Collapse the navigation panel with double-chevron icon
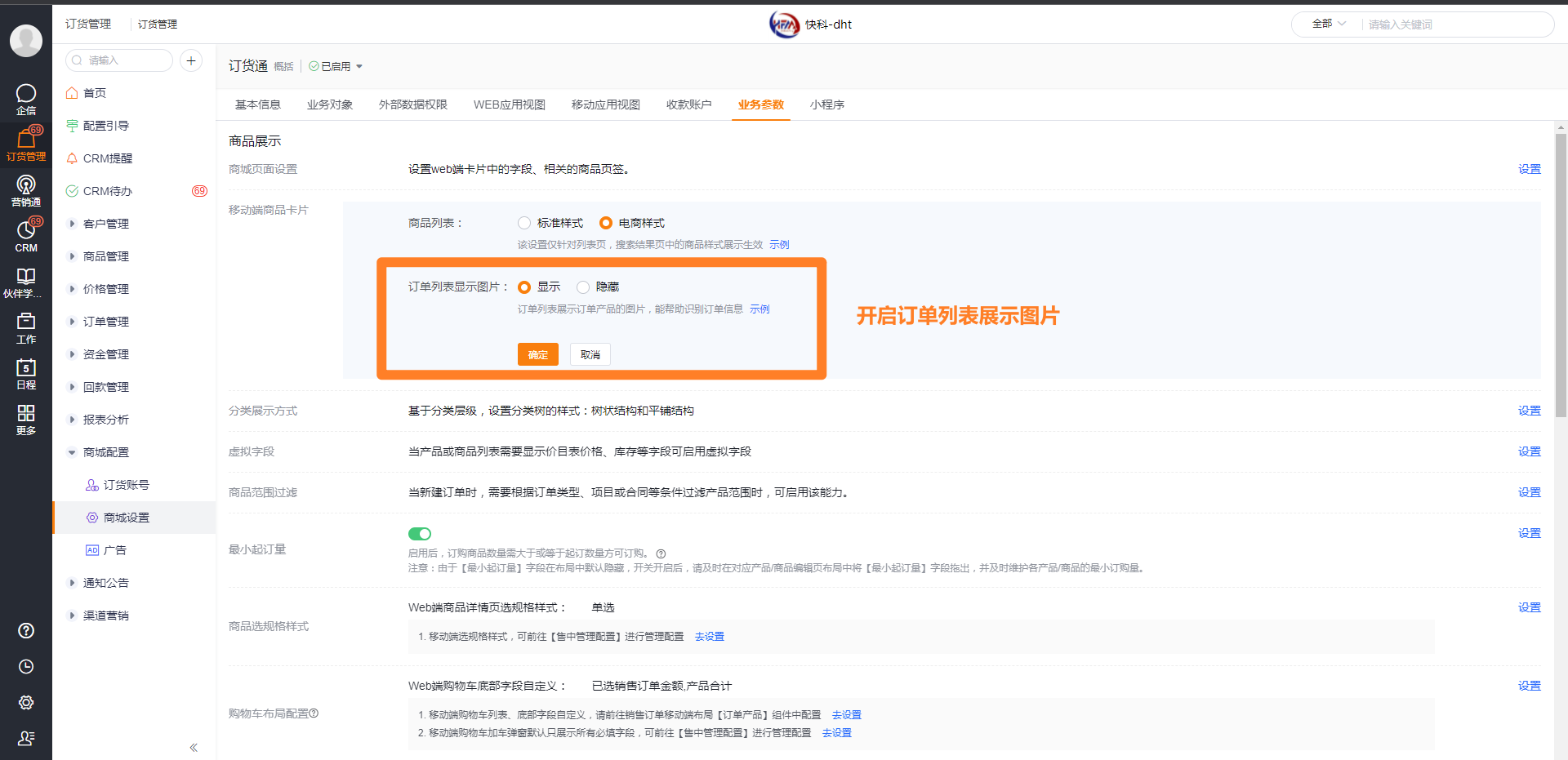Viewport: 1568px width, 760px height. (194, 747)
